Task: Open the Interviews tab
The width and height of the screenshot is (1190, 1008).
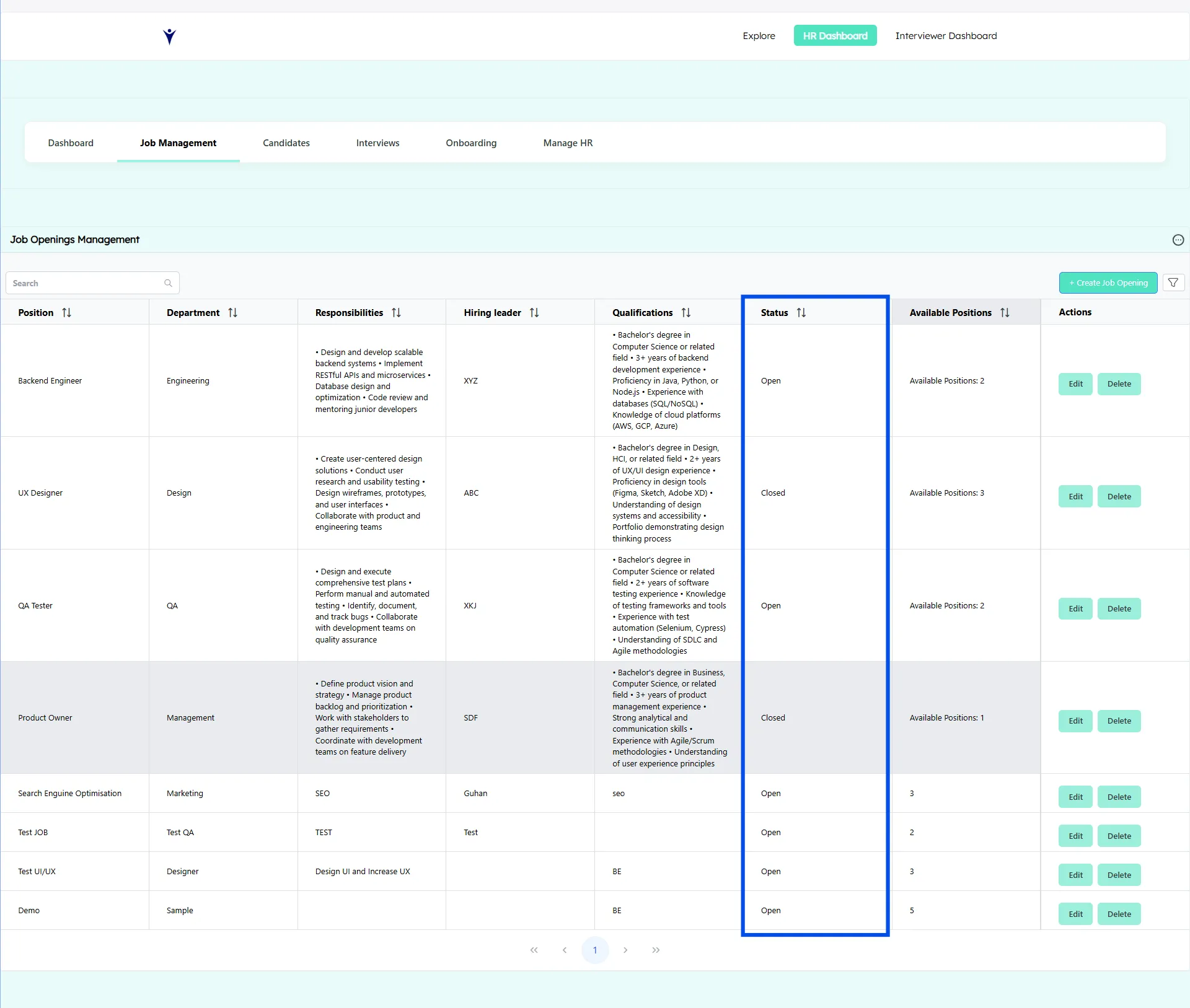Action: (377, 142)
